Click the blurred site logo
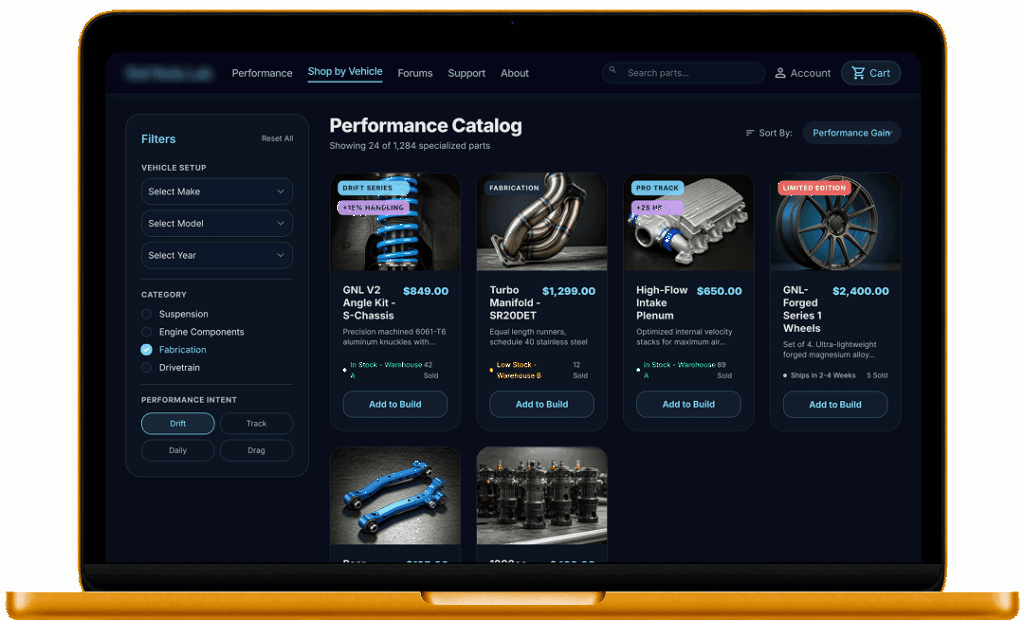This screenshot has width=1024, height=620. [x=169, y=73]
